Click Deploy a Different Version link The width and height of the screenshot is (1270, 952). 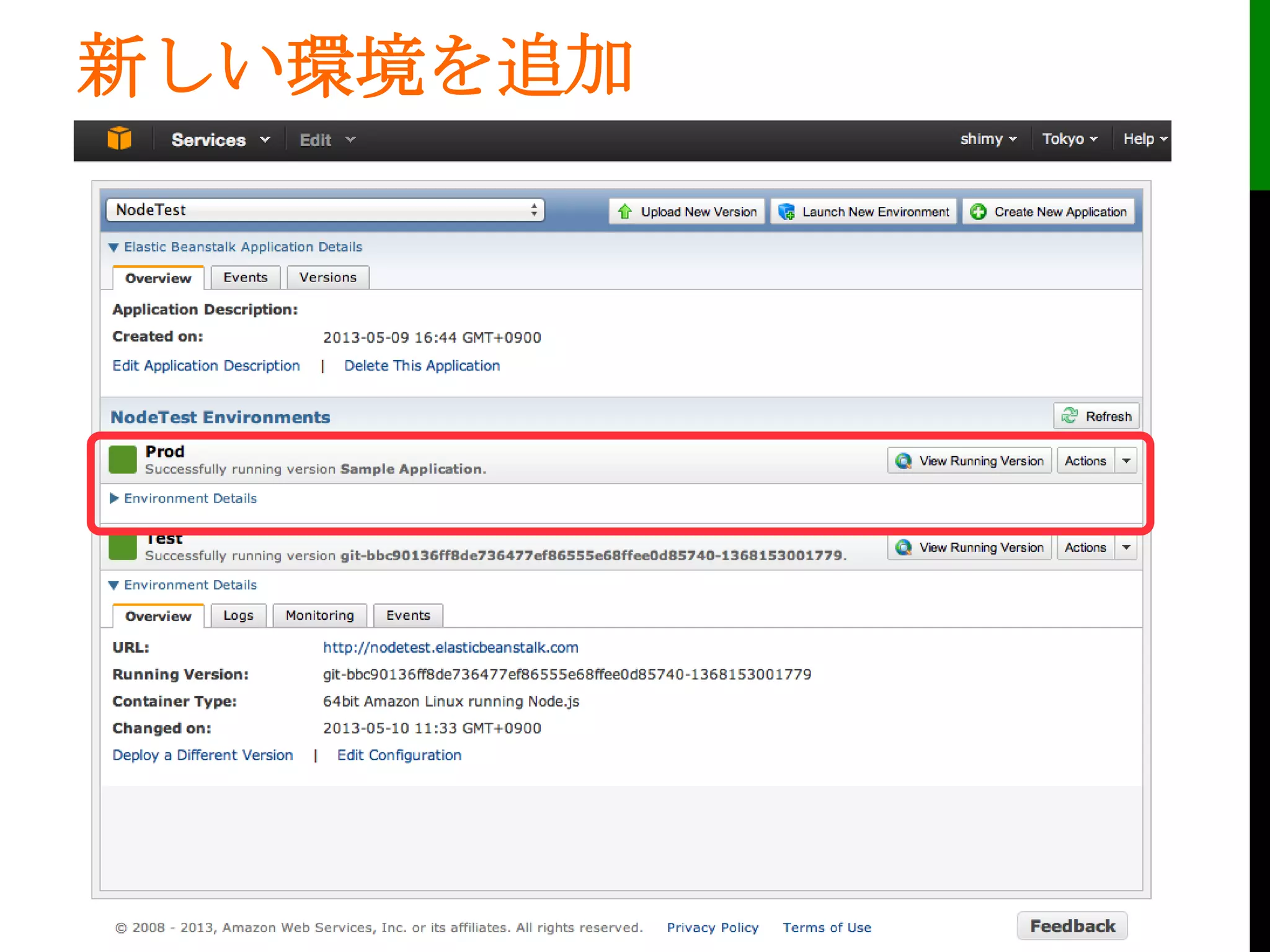click(202, 755)
